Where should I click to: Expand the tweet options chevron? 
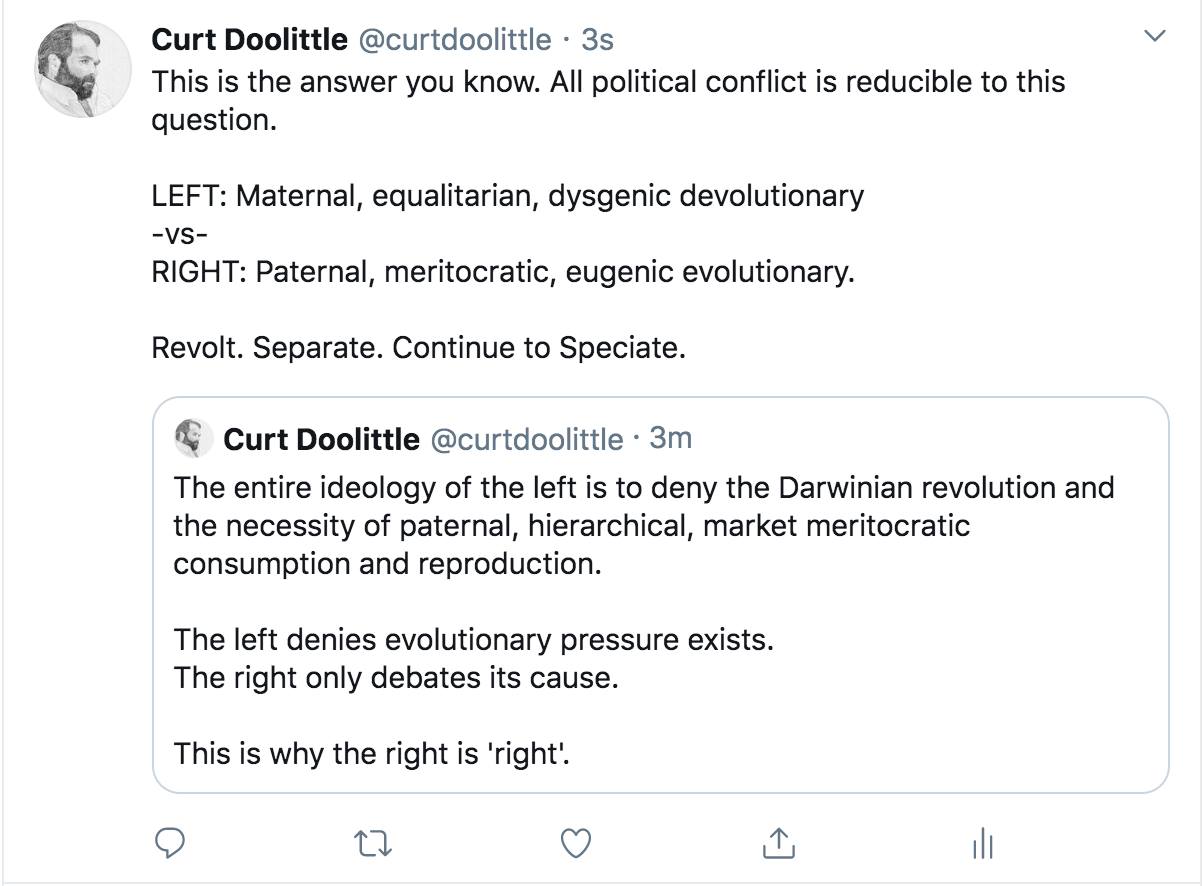coord(1154,37)
